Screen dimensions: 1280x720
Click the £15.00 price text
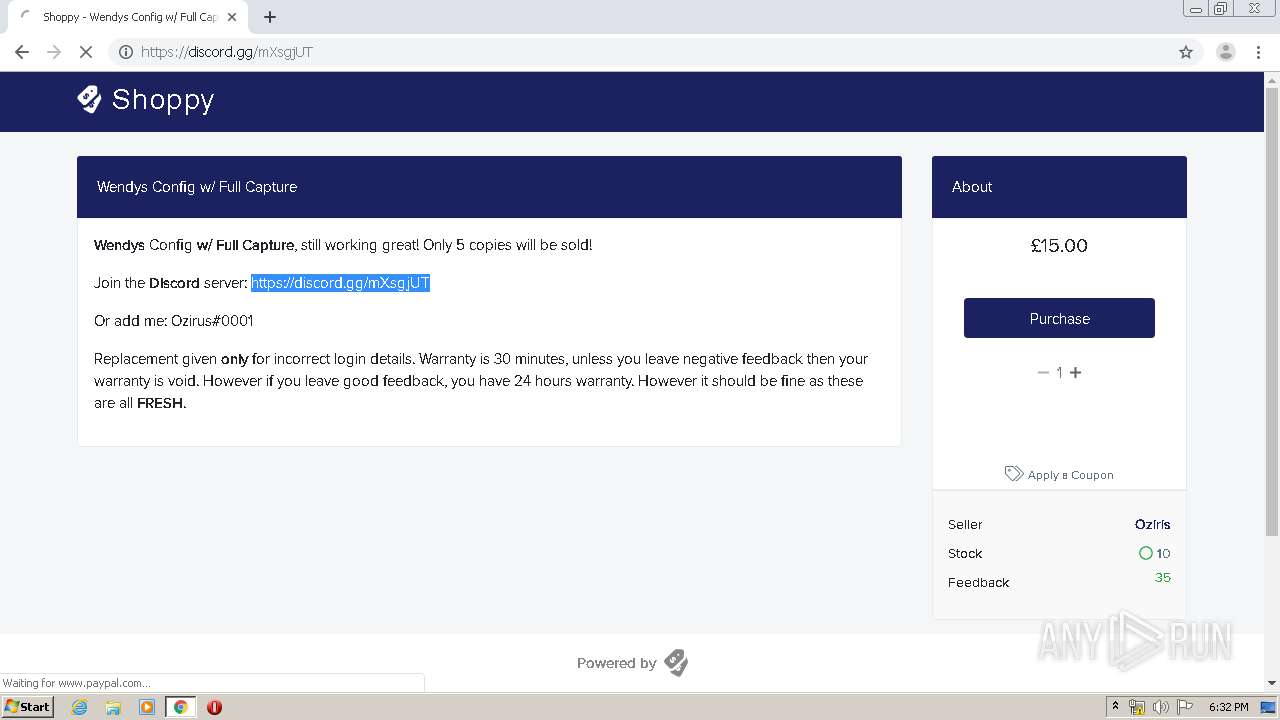tap(1059, 245)
